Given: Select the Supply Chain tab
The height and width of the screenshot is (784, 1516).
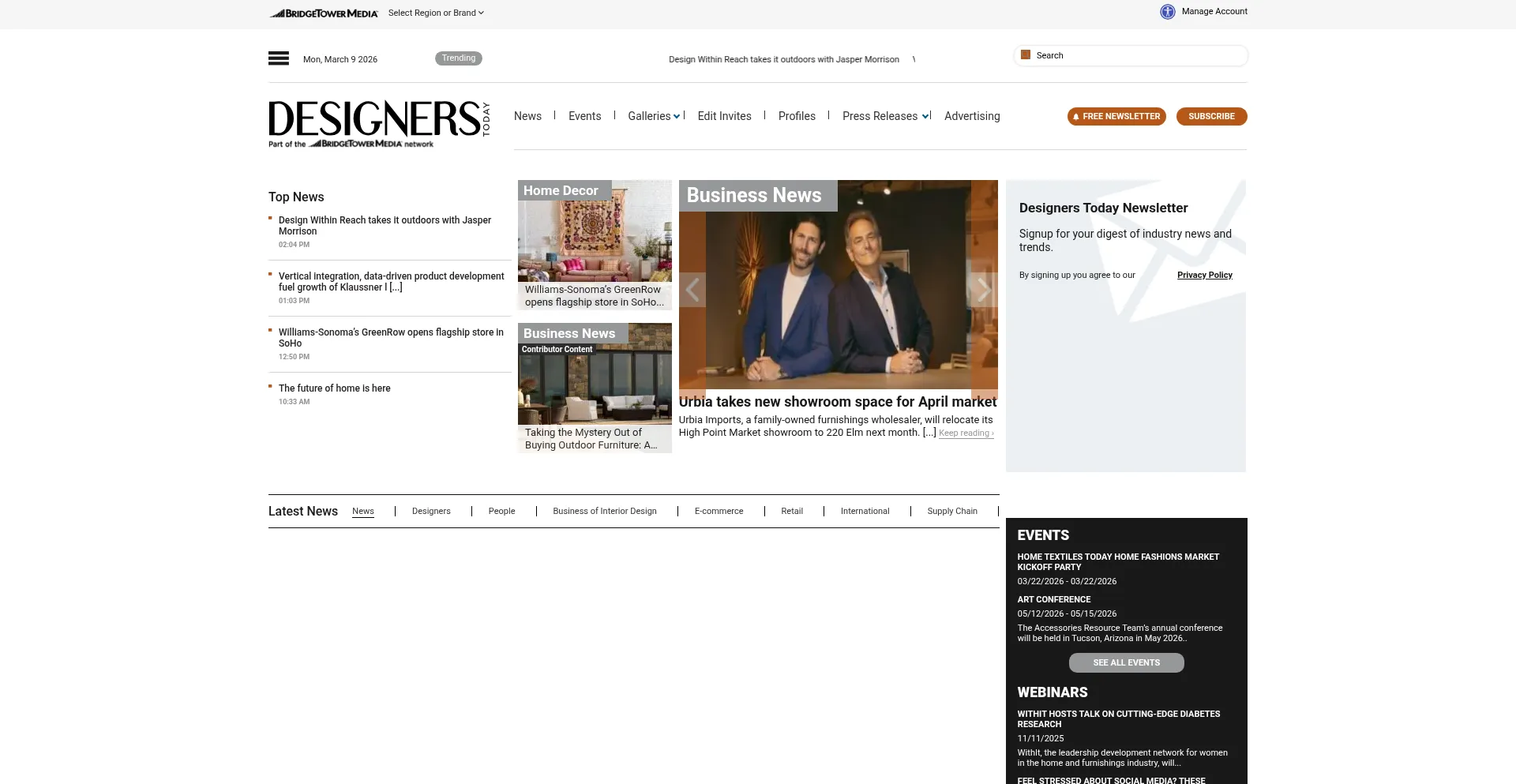Looking at the screenshot, I should [952, 511].
